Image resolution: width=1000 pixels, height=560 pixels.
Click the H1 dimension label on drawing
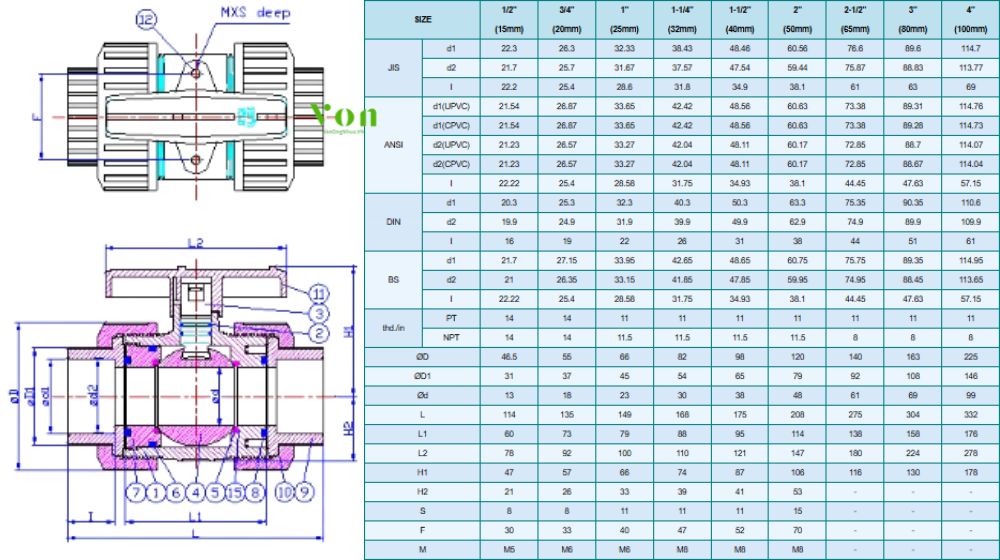click(x=348, y=332)
